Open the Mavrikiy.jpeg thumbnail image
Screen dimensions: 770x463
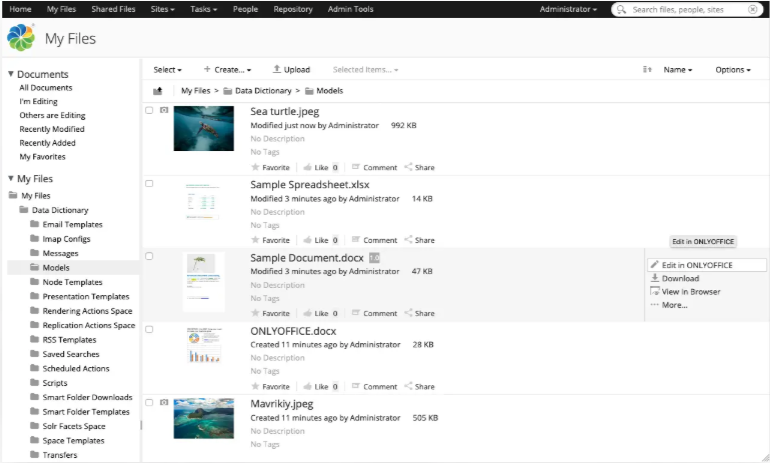204,418
